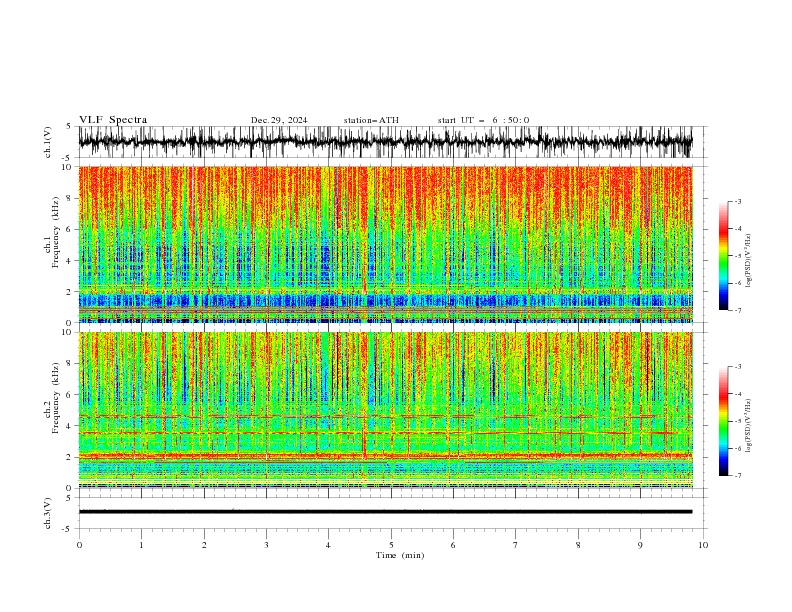Viewport: 792px width, 612px height.
Task: Click the 'ch.1(V)' waveform axis label
Action: pyautogui.click(x=48, y=142)
